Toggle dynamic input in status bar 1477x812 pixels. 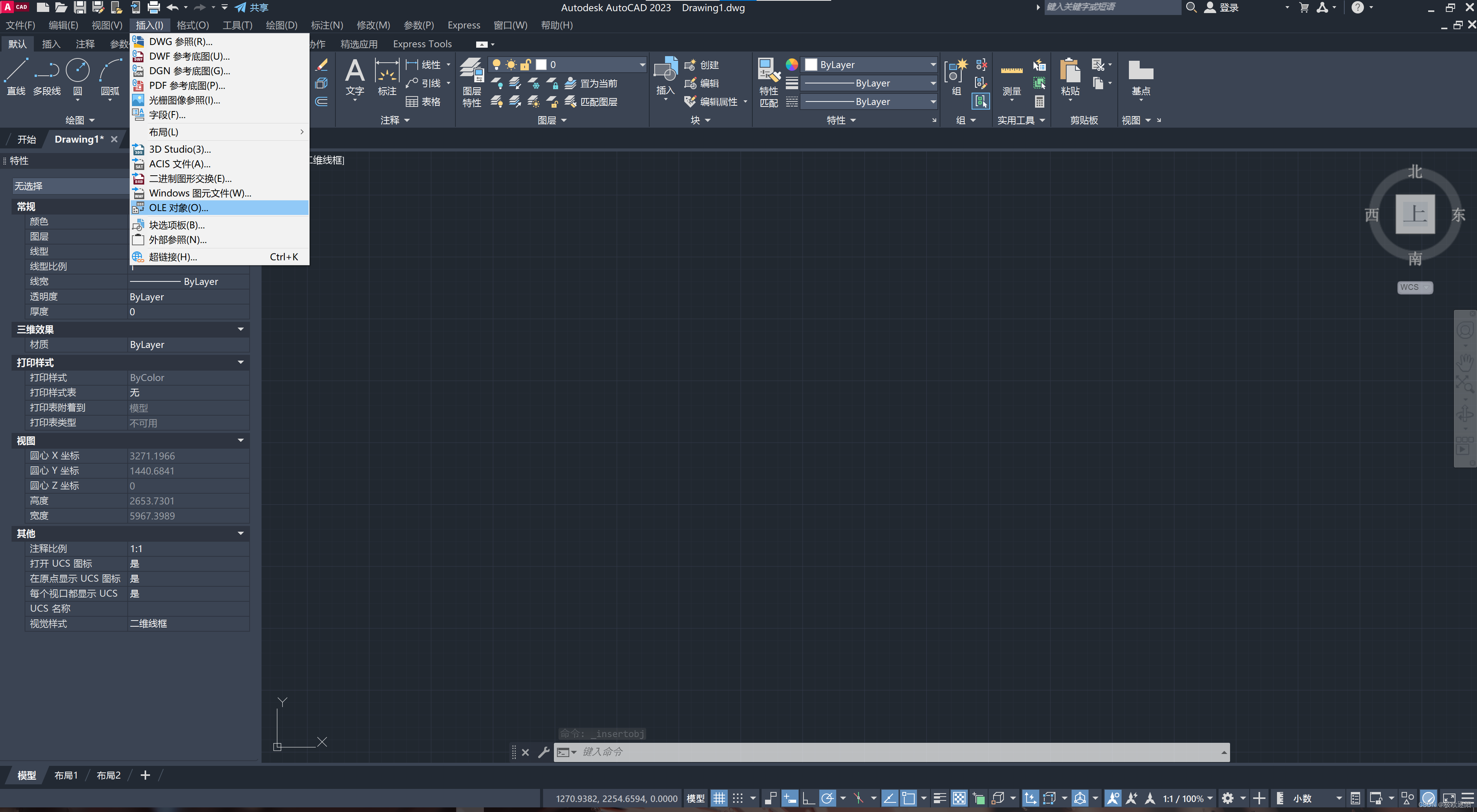(x=790, y=798)
